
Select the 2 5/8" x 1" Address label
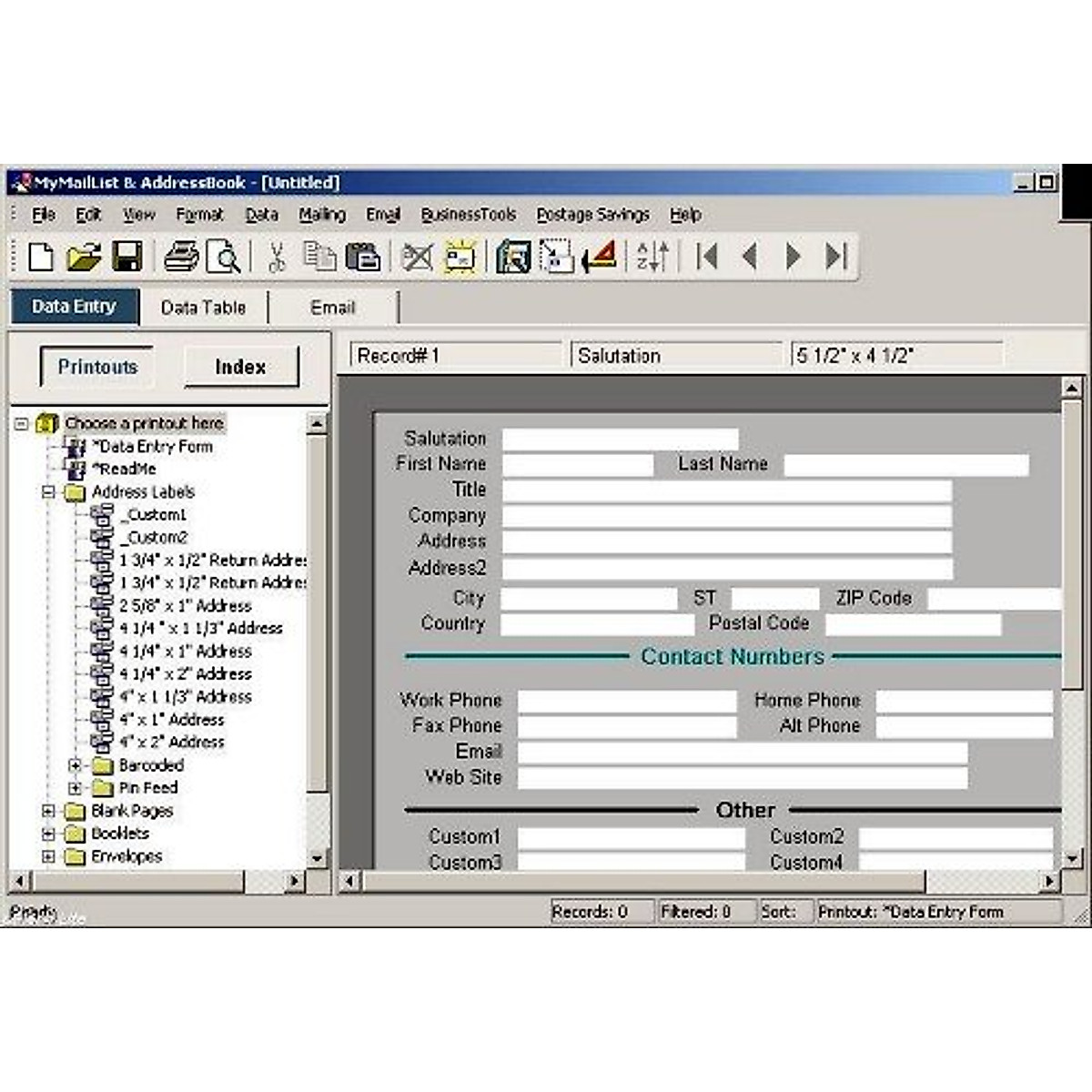186,606
